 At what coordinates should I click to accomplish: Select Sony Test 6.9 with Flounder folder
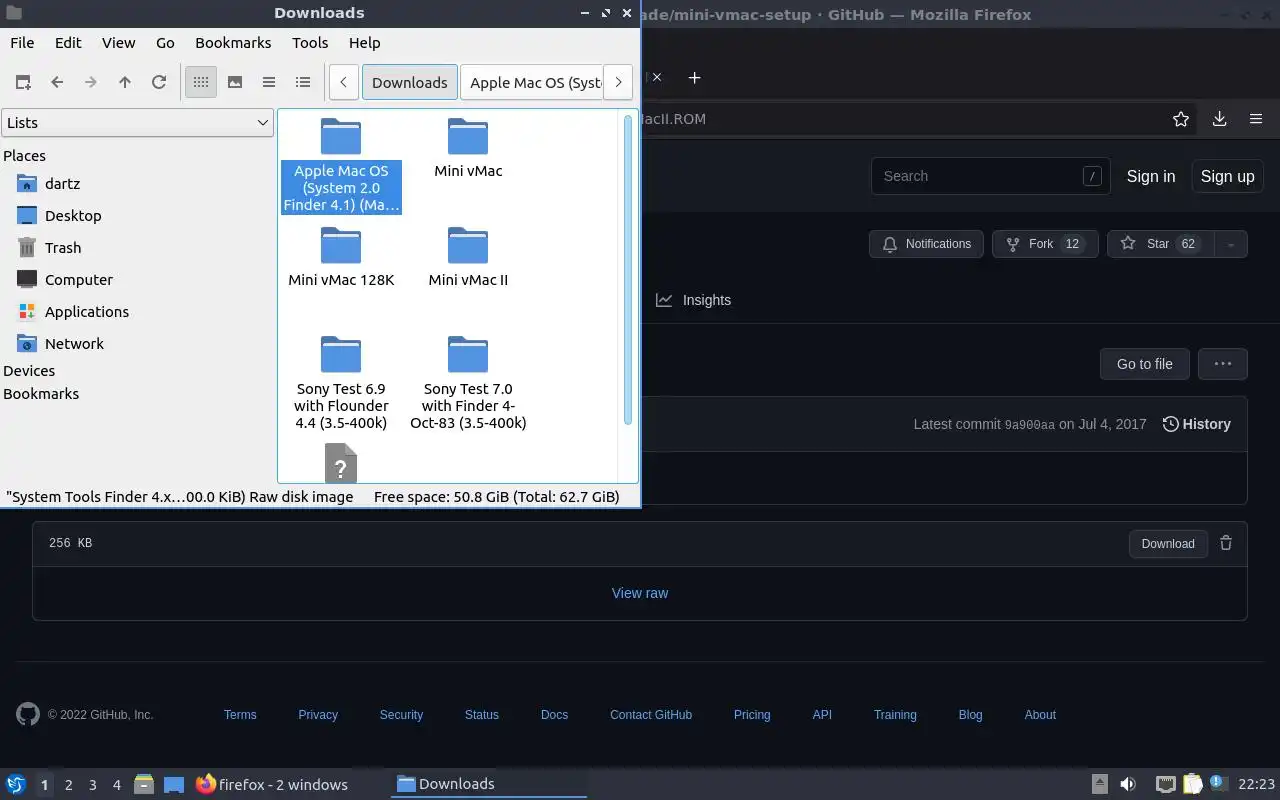point(341,383)
